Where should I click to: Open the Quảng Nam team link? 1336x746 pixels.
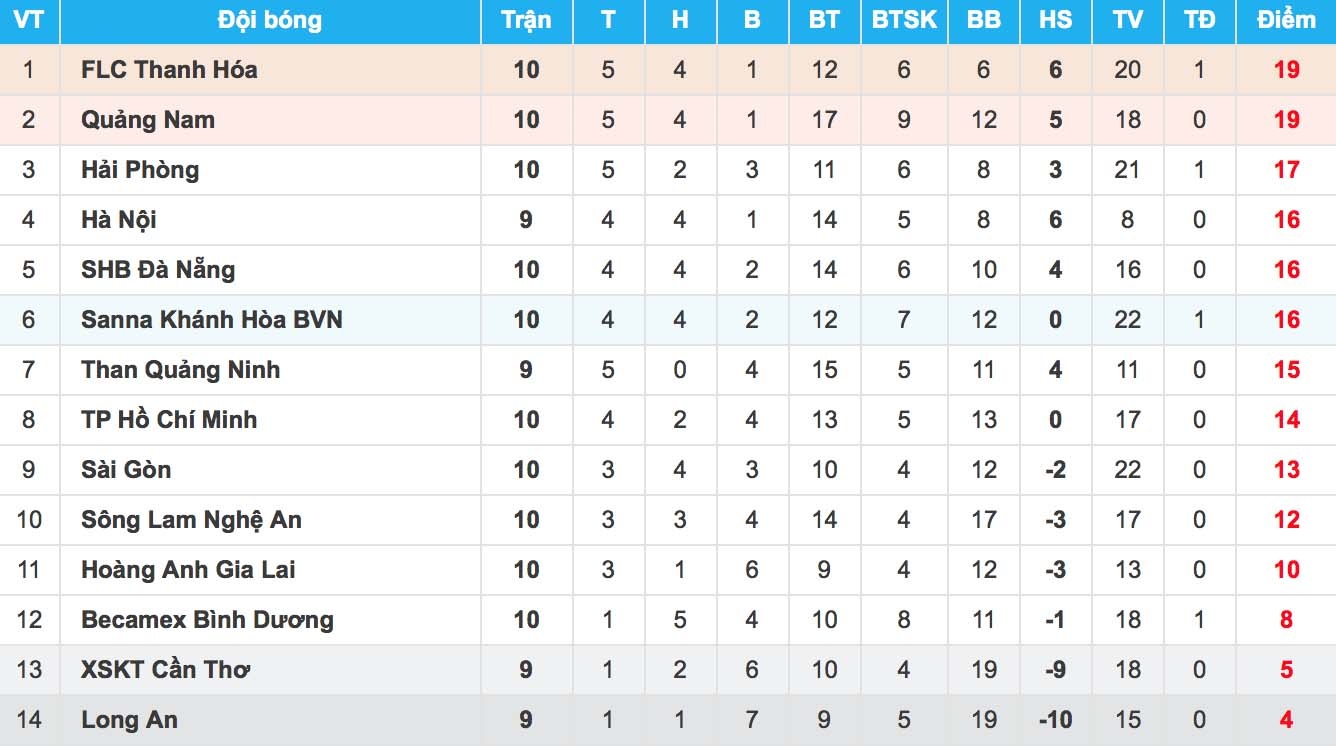click(148, 120)
